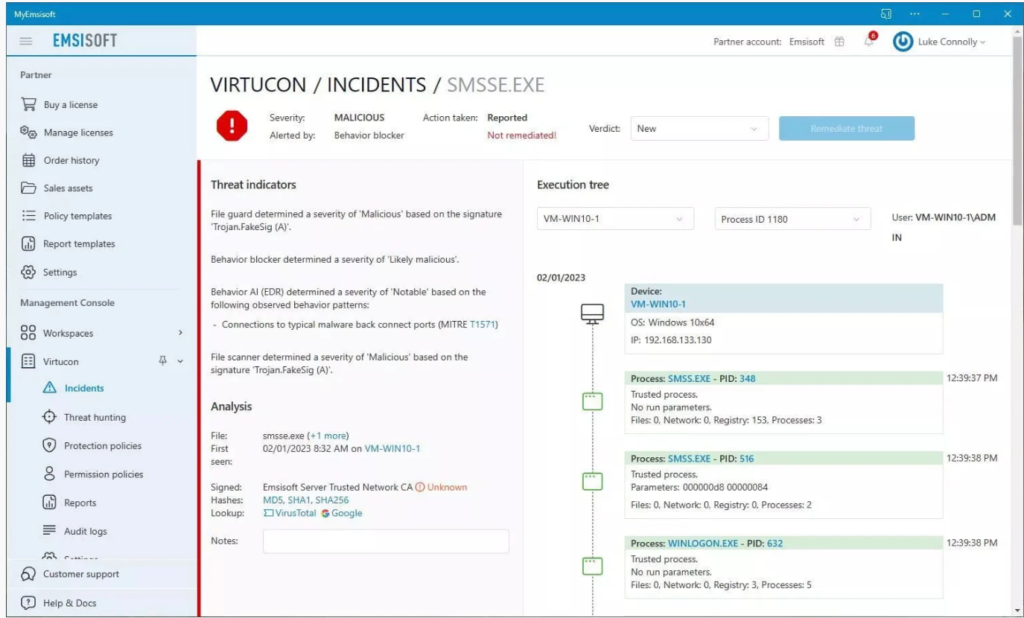The width and height of the screenshot is (1024, 618).
Task: Collapse the Virtucon workspace chevron
Action: coord(180,361)
